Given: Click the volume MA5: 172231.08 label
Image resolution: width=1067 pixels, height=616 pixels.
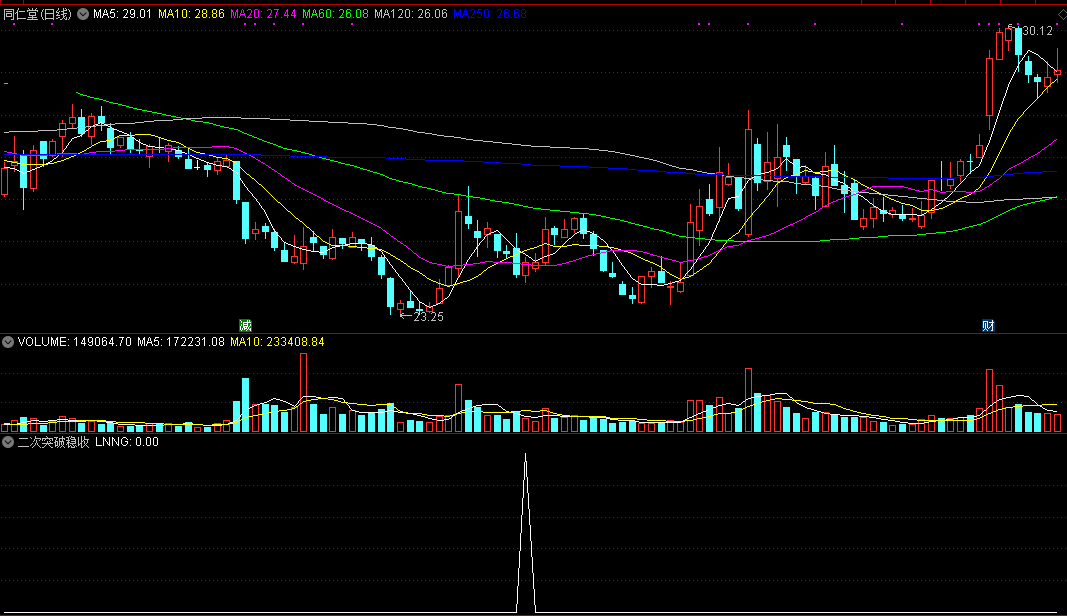Looking at the screenshot, I should 181,342.
